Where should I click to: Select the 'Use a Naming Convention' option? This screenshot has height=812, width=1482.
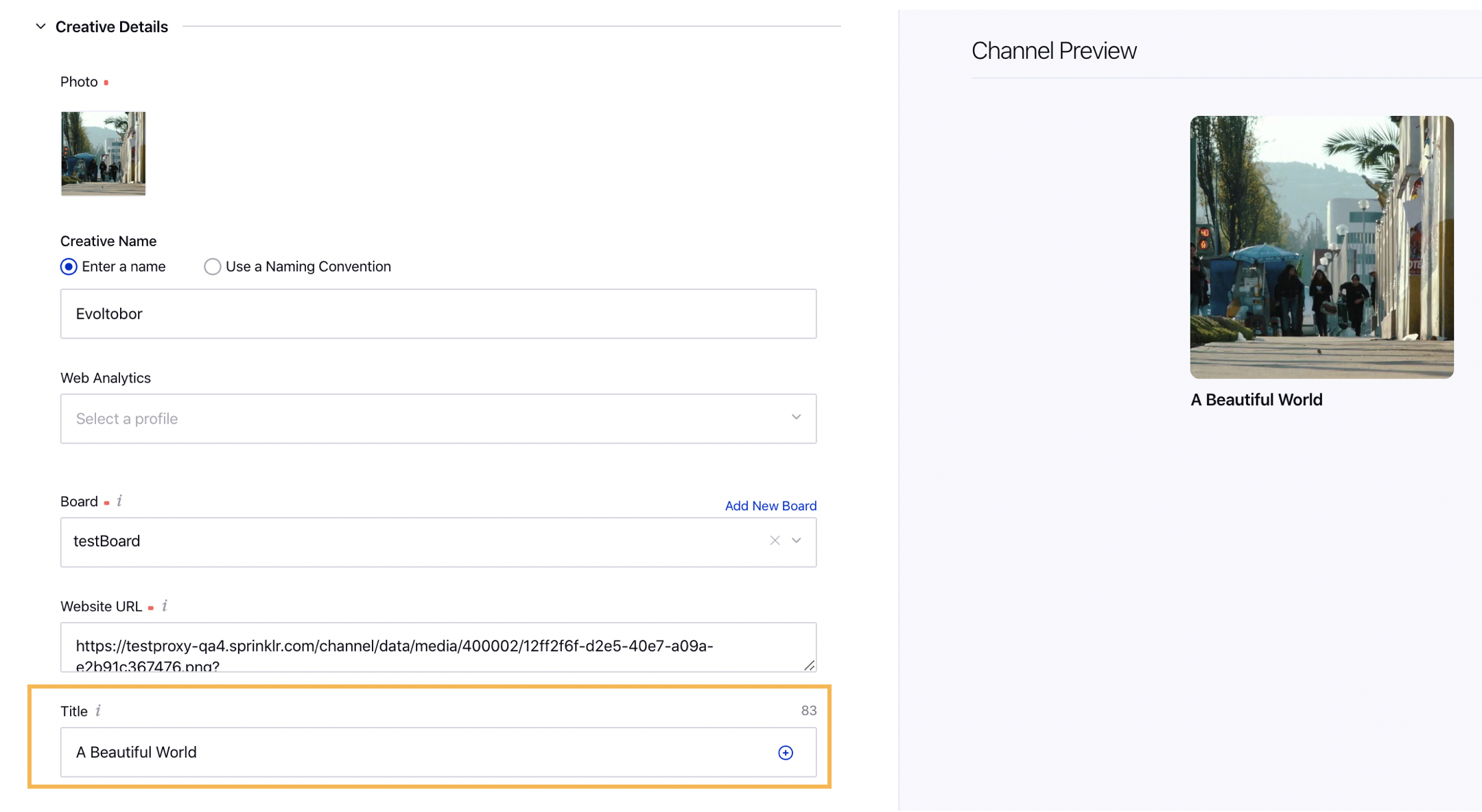pyautogui.click(x=212, y=267)
